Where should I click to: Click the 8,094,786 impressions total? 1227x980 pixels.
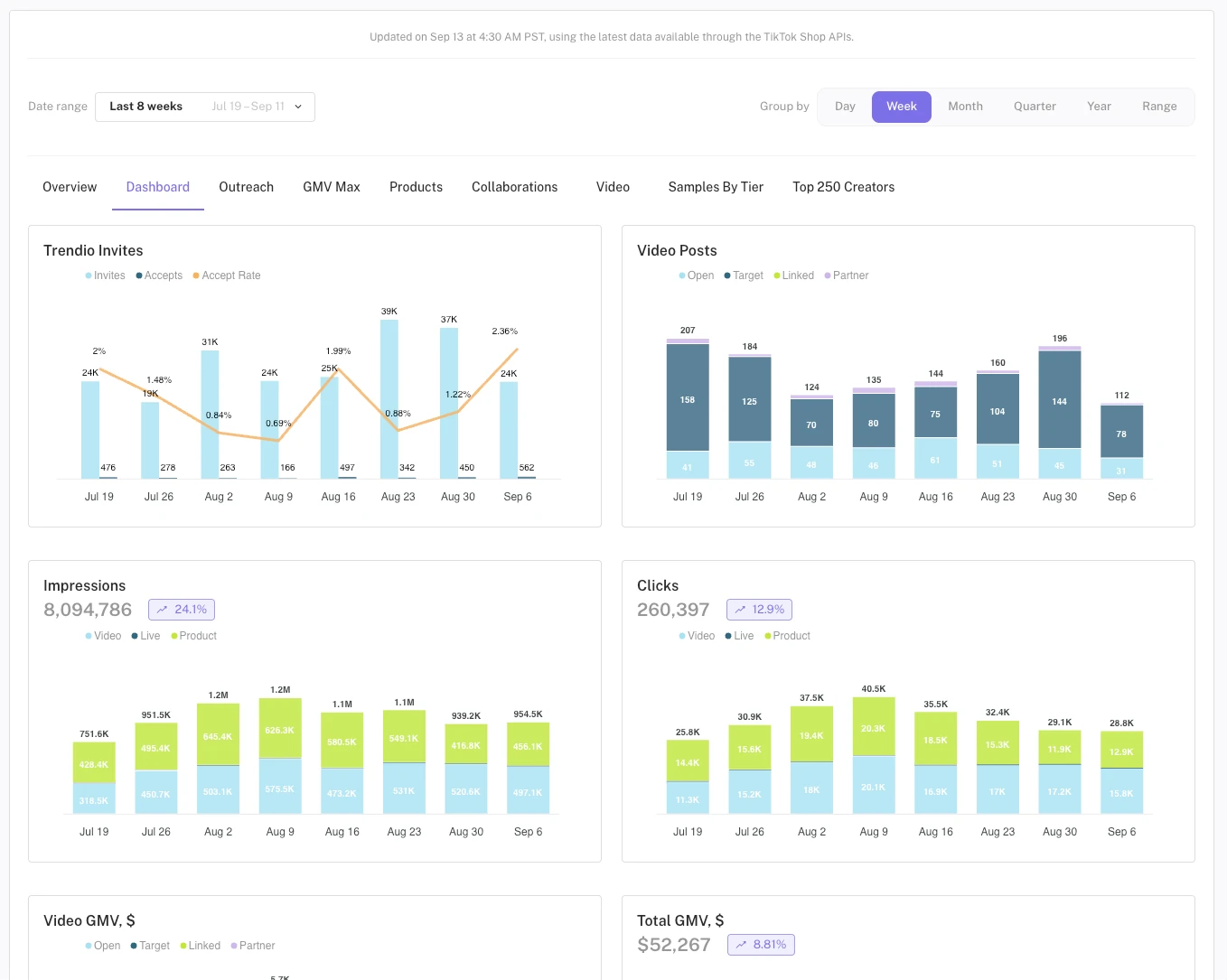tap(88, 610)
